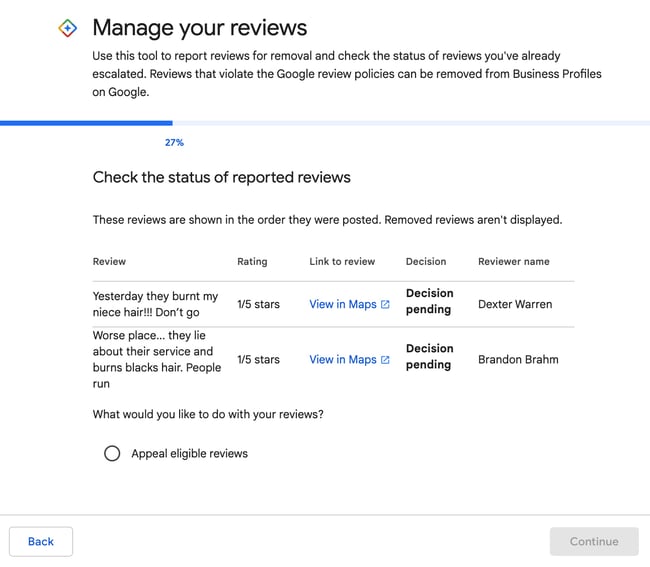This screenshot has width=650, height=567.
Task: Click external-link icon in Brandon Brahm's row
Action: point(385,360)
